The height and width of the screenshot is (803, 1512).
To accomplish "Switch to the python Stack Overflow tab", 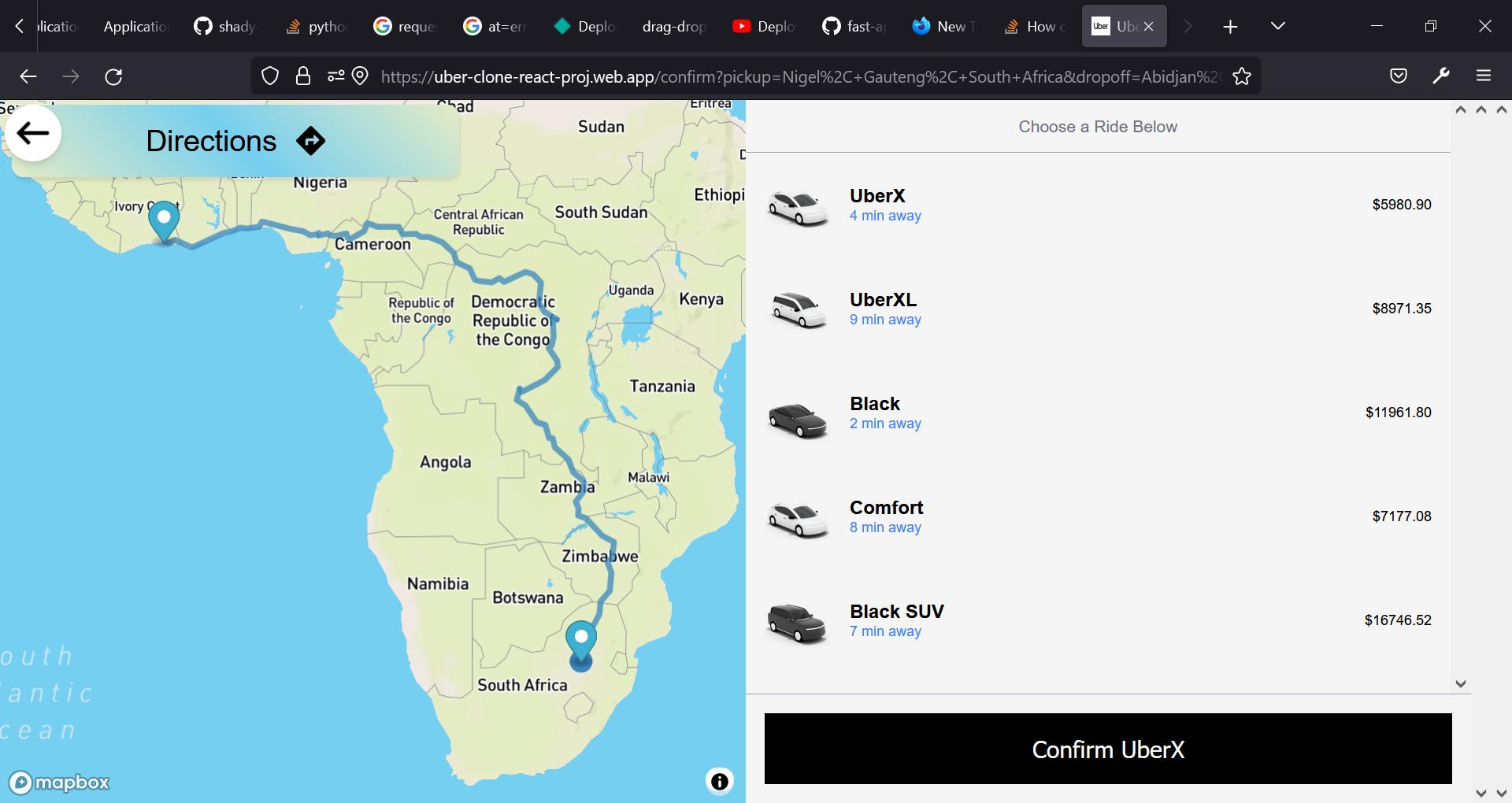I will (x=317, y=26).
